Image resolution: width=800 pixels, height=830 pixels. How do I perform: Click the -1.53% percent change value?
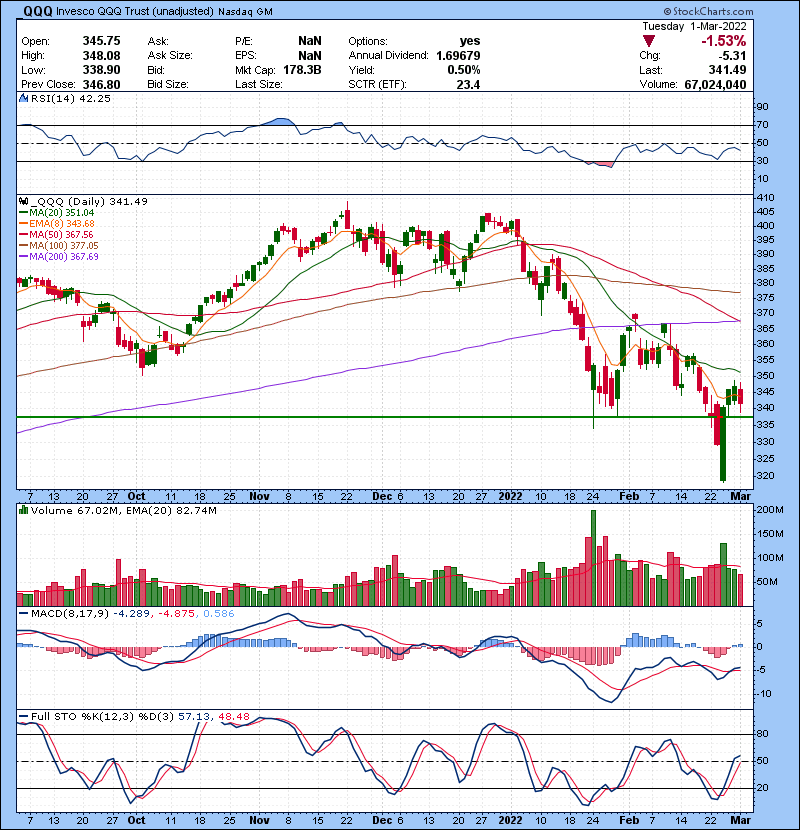click(x=723, y=41)
